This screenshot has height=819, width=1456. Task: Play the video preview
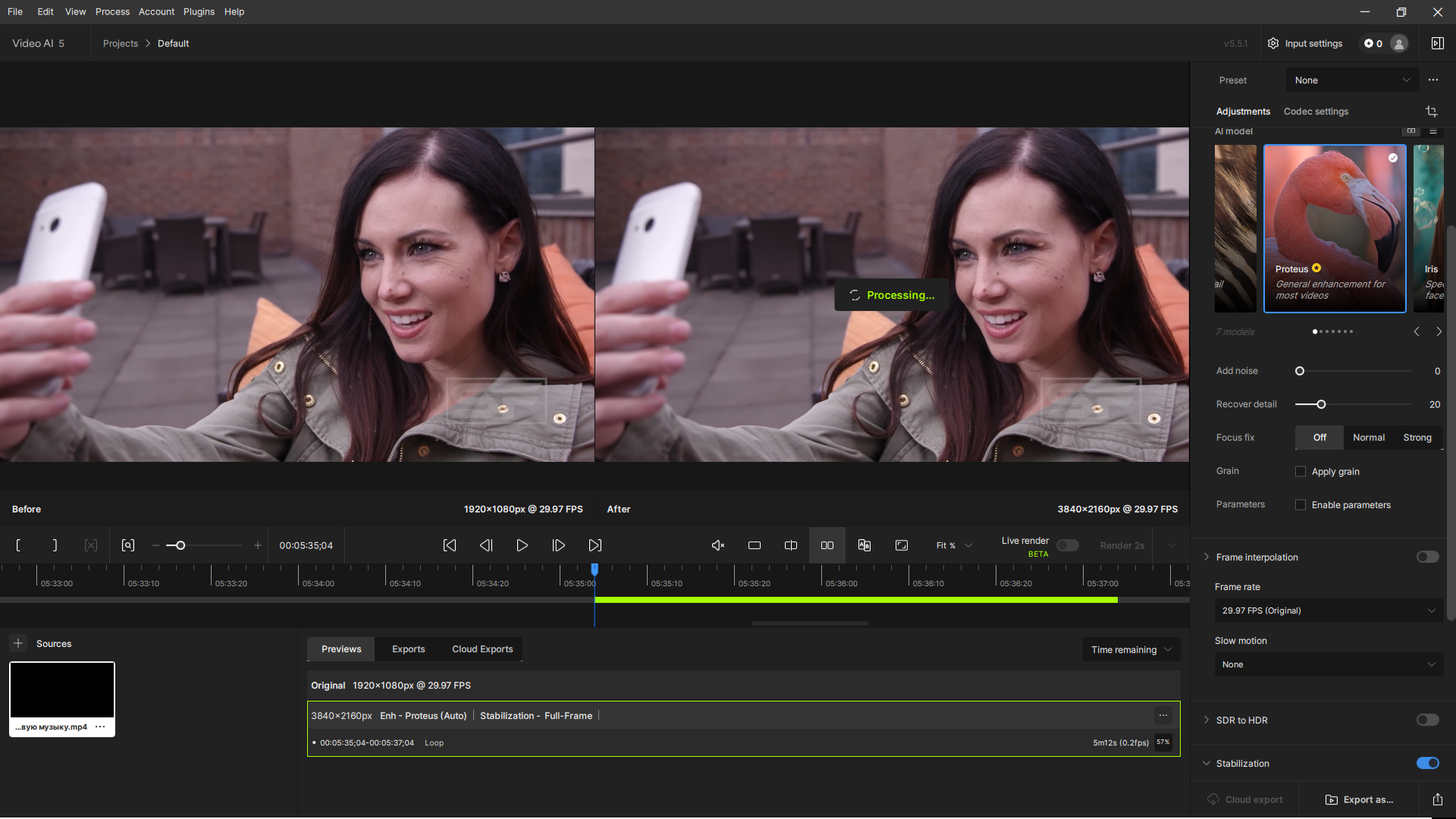pos(522,545)
